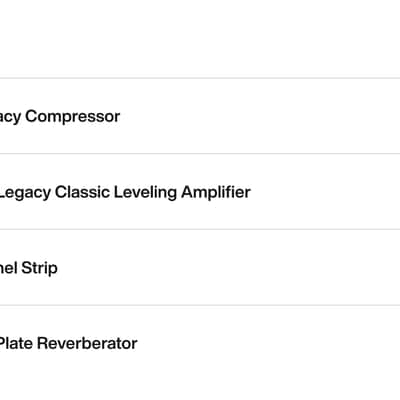Click the word Classic in product title
Image resolution: width=400 pixels, height=400 pixels.
point(82,192)
